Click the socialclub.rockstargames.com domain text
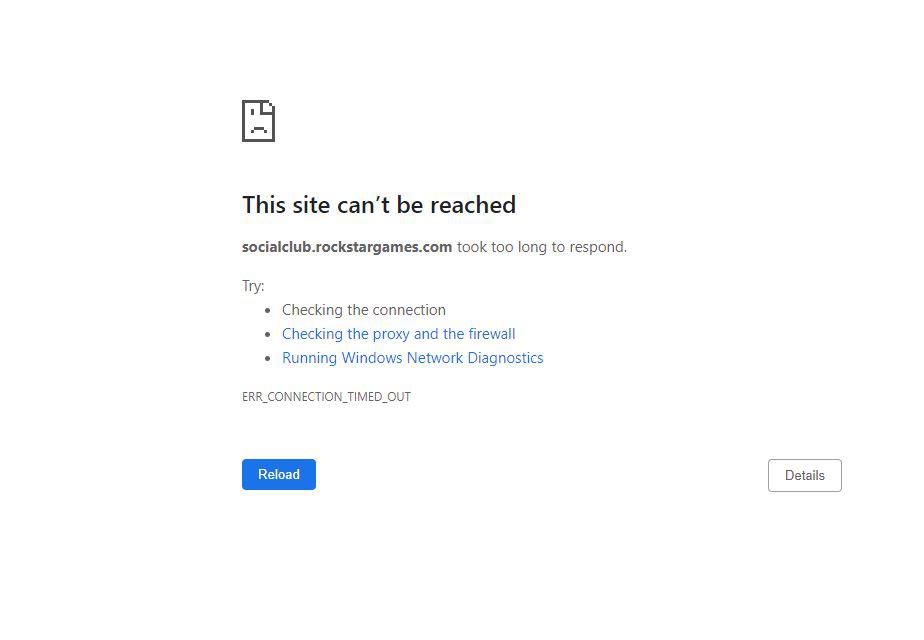The height and width of the screenshot is (640, 924). tap(347, 247)
